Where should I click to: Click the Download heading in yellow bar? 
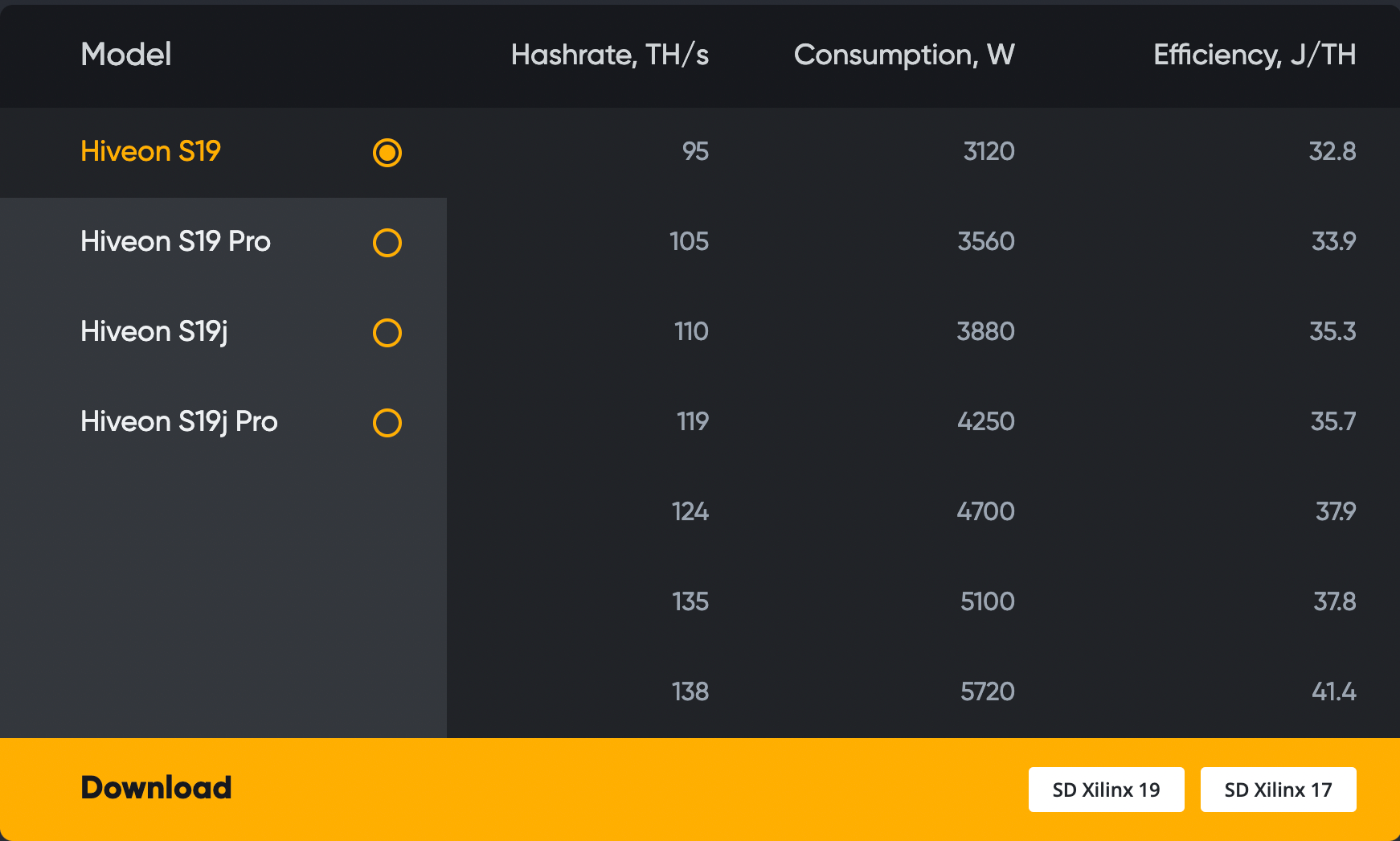click(x=156, y=788)
